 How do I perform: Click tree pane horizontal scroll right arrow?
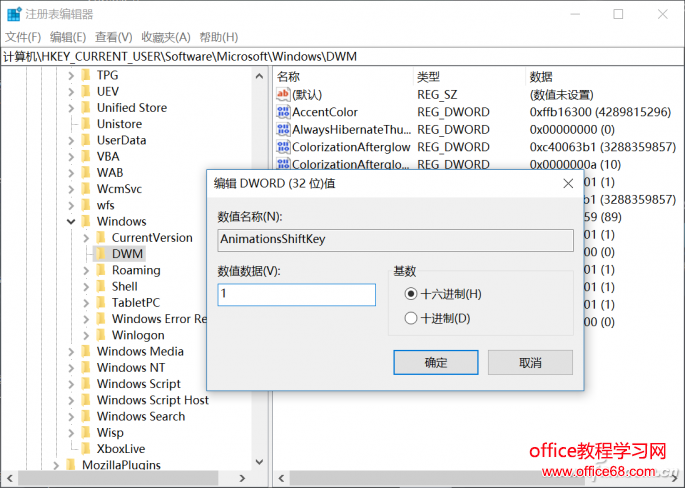click(x=242, y=478)
